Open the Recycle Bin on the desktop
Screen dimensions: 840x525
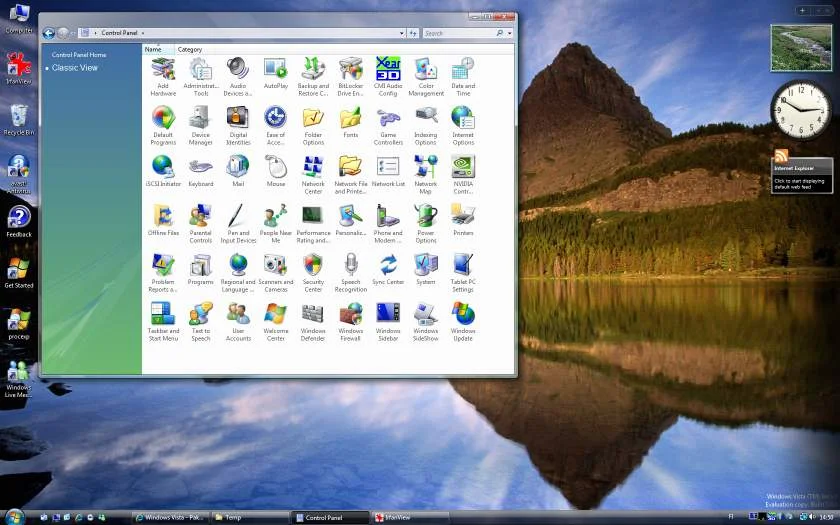(18, 117)
